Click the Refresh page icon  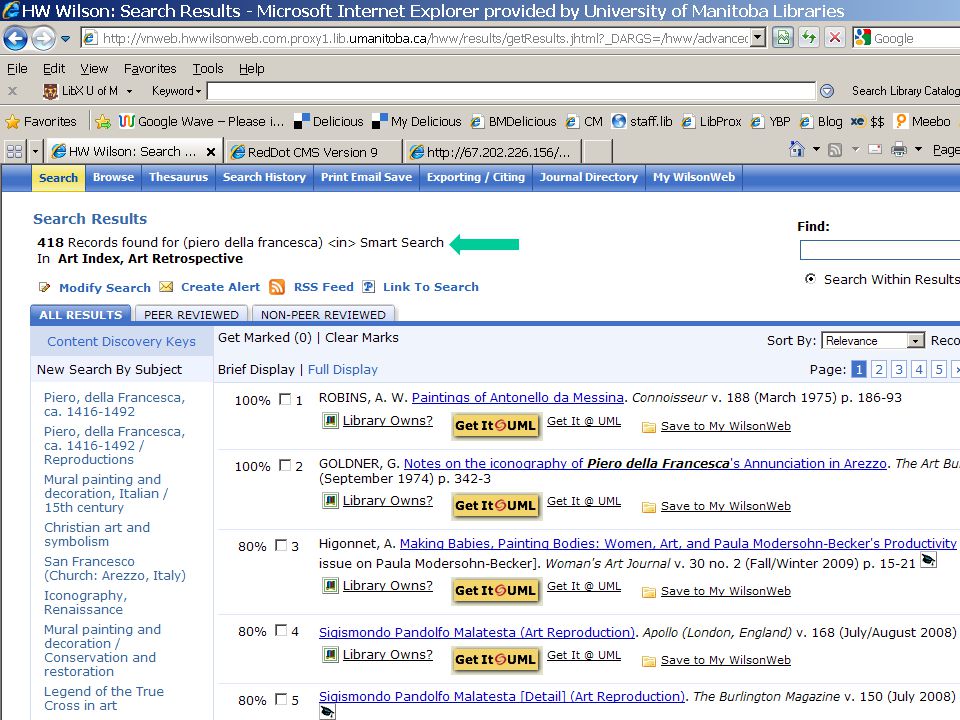tap(809, 38)
